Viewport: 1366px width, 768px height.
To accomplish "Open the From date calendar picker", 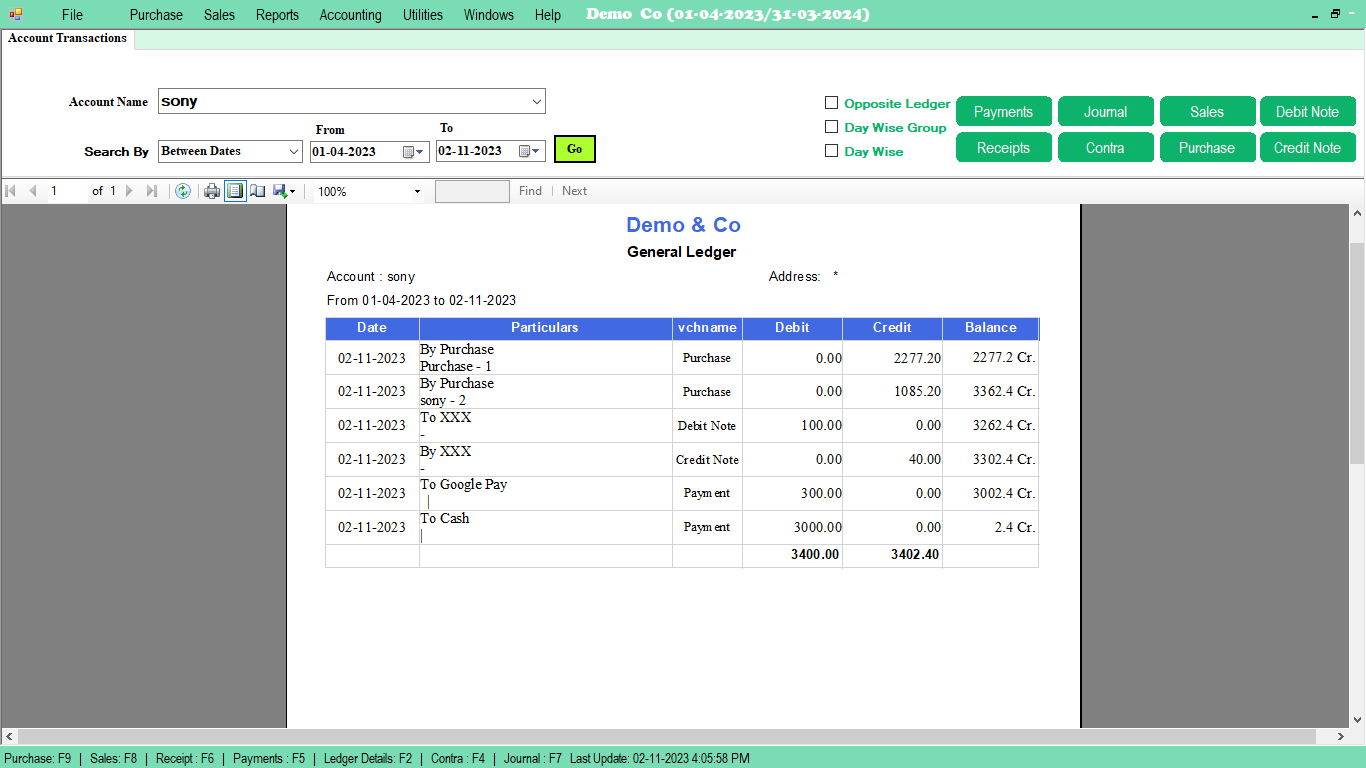I will (411, 151).
